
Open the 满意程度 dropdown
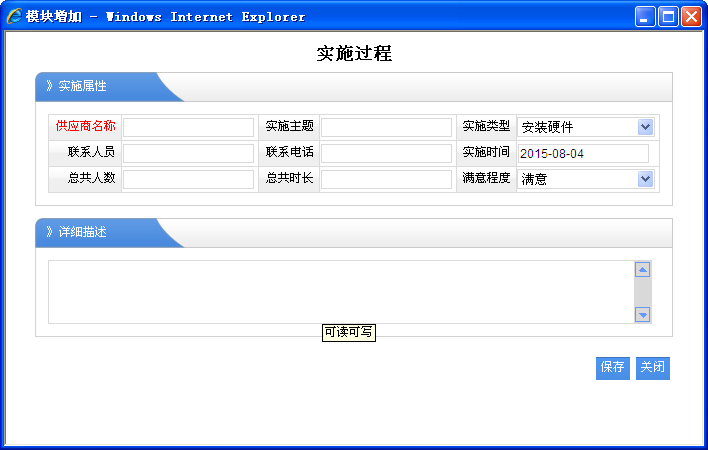point(645,179)
